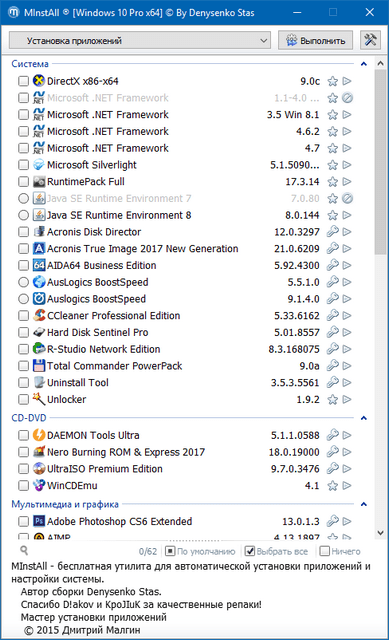
Task: Click the play arrow for CCleaner Professional Edition
Action: point(347,316)
